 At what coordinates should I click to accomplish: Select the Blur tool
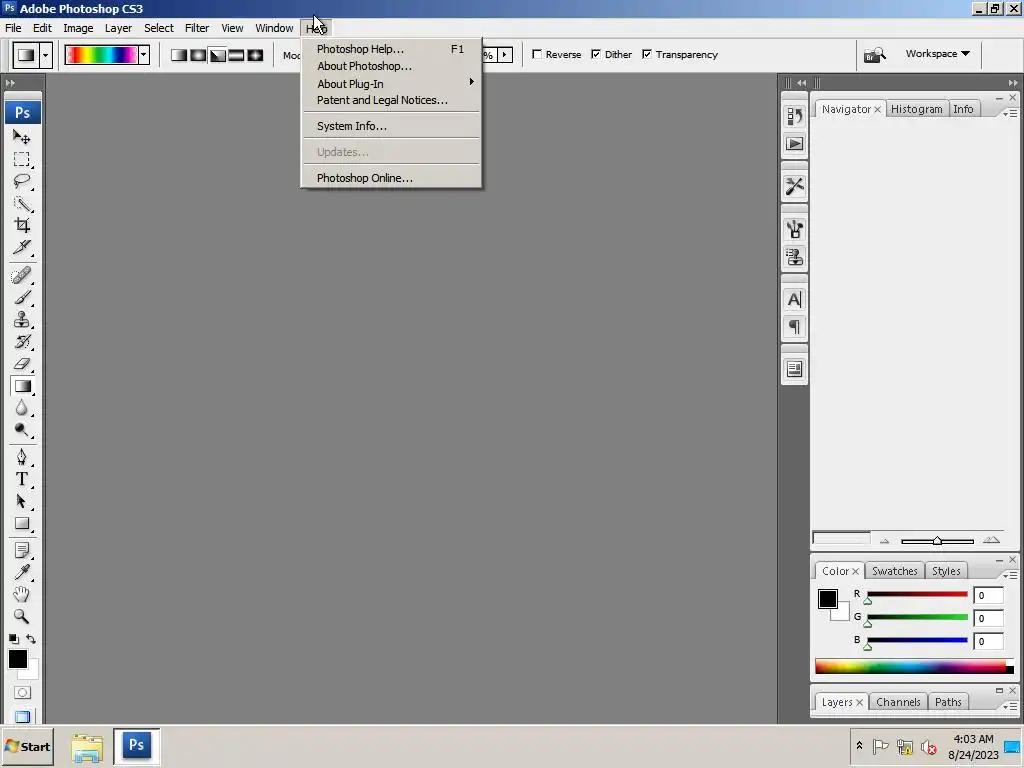click(x=22, y=408)
